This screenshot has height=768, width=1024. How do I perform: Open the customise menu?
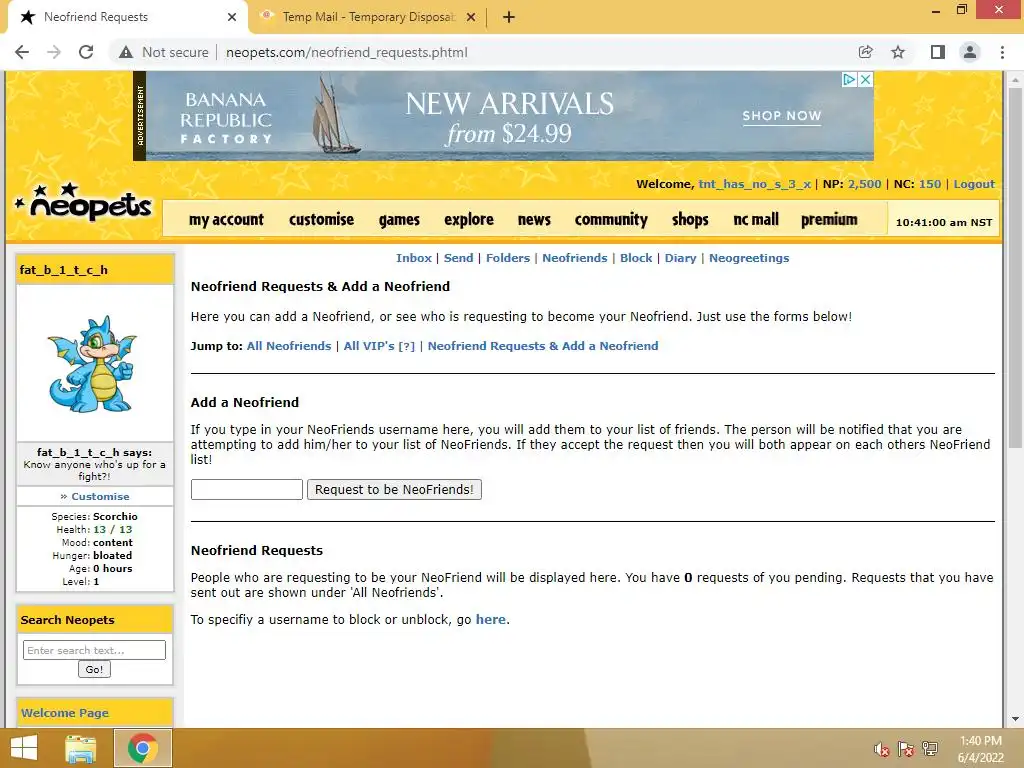pyautogui.click(x=321, y=219)
